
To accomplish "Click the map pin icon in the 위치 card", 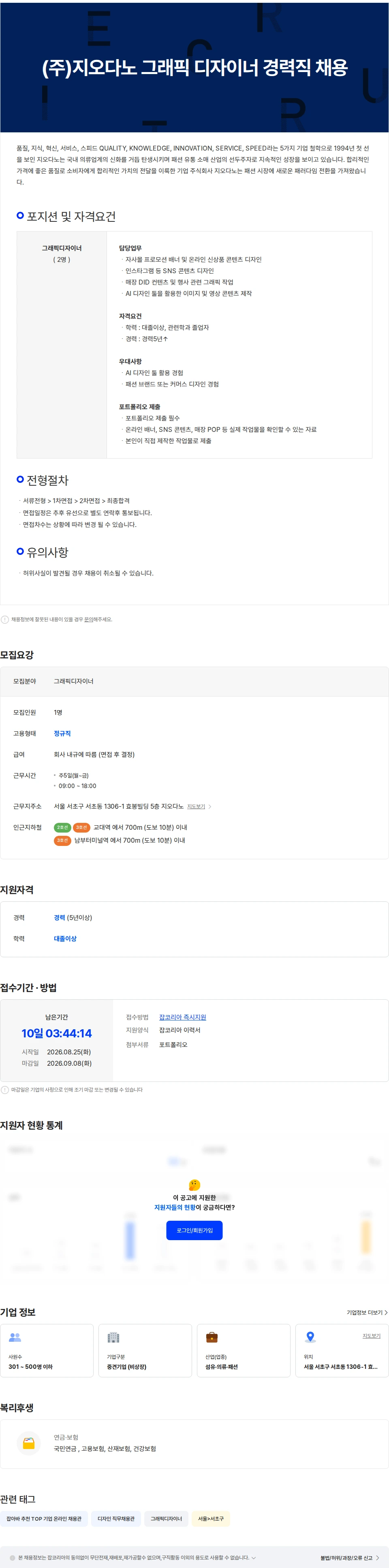I will coord(310,1337).
